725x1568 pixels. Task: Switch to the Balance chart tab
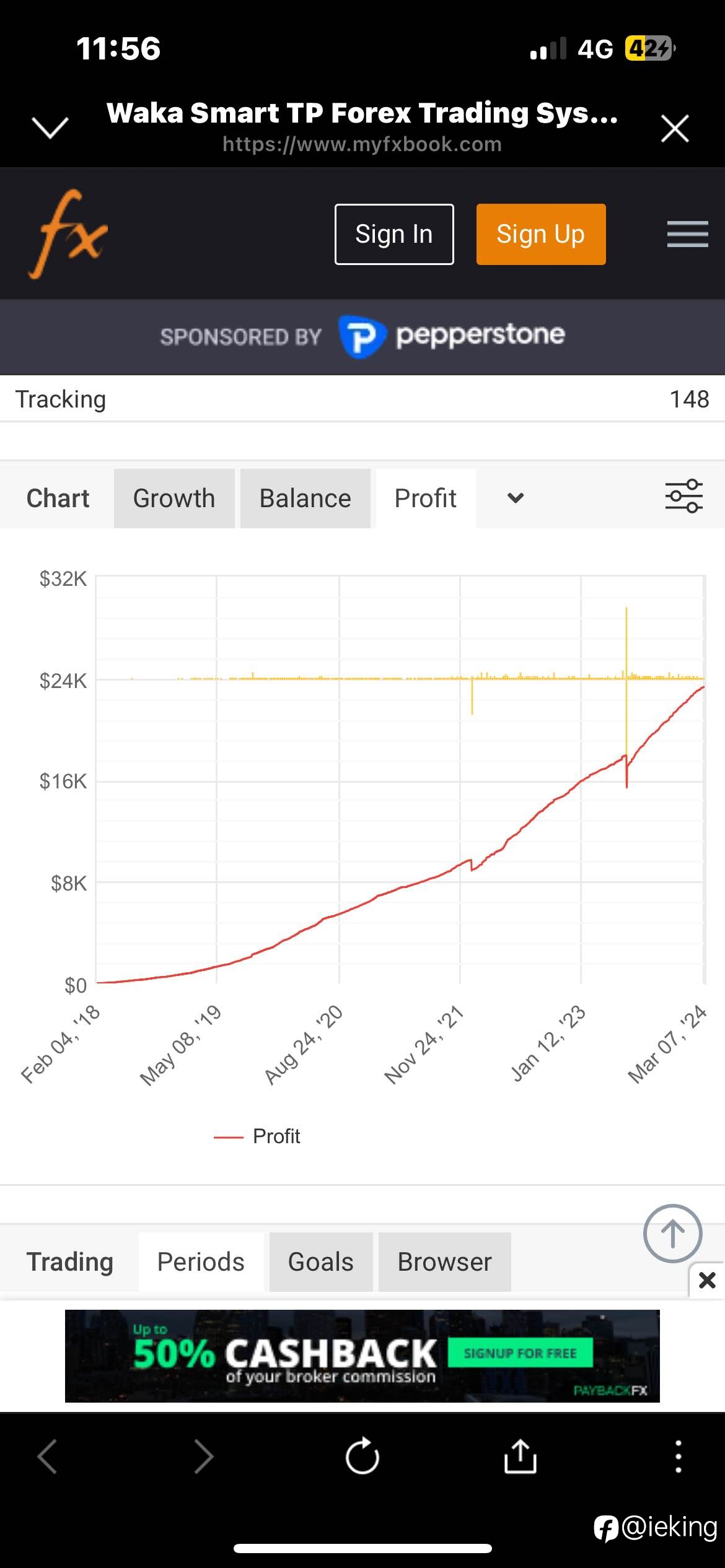pyautogui.click(x=305, y=499)
